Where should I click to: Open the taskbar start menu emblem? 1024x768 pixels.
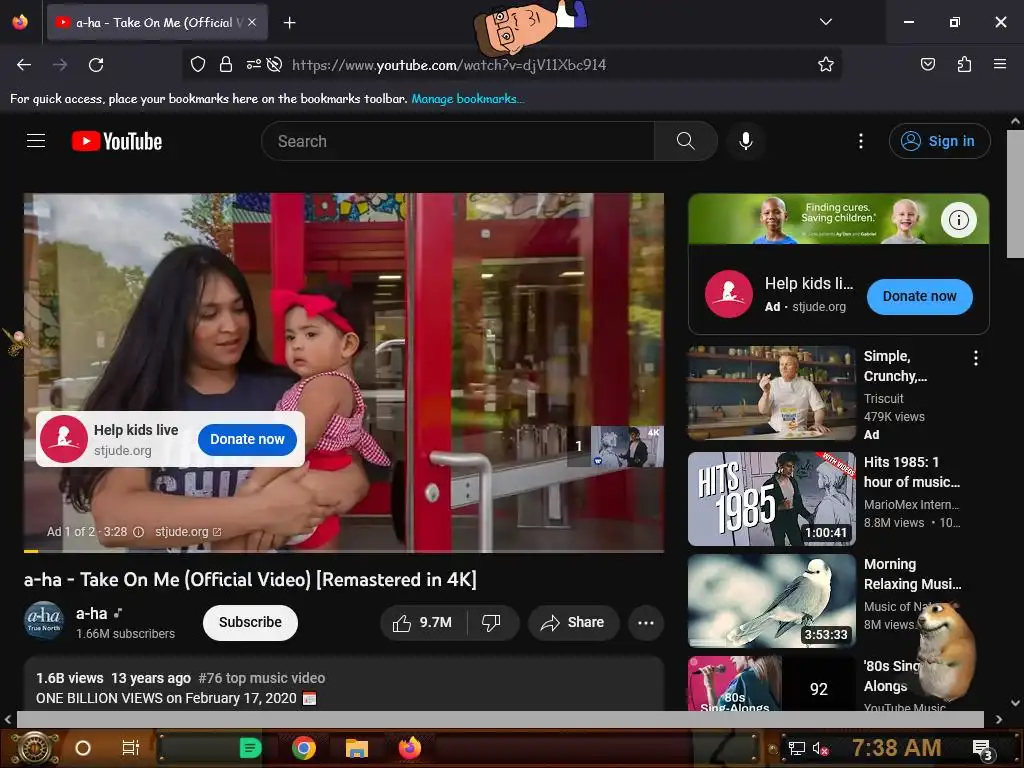tap(37, 748)
